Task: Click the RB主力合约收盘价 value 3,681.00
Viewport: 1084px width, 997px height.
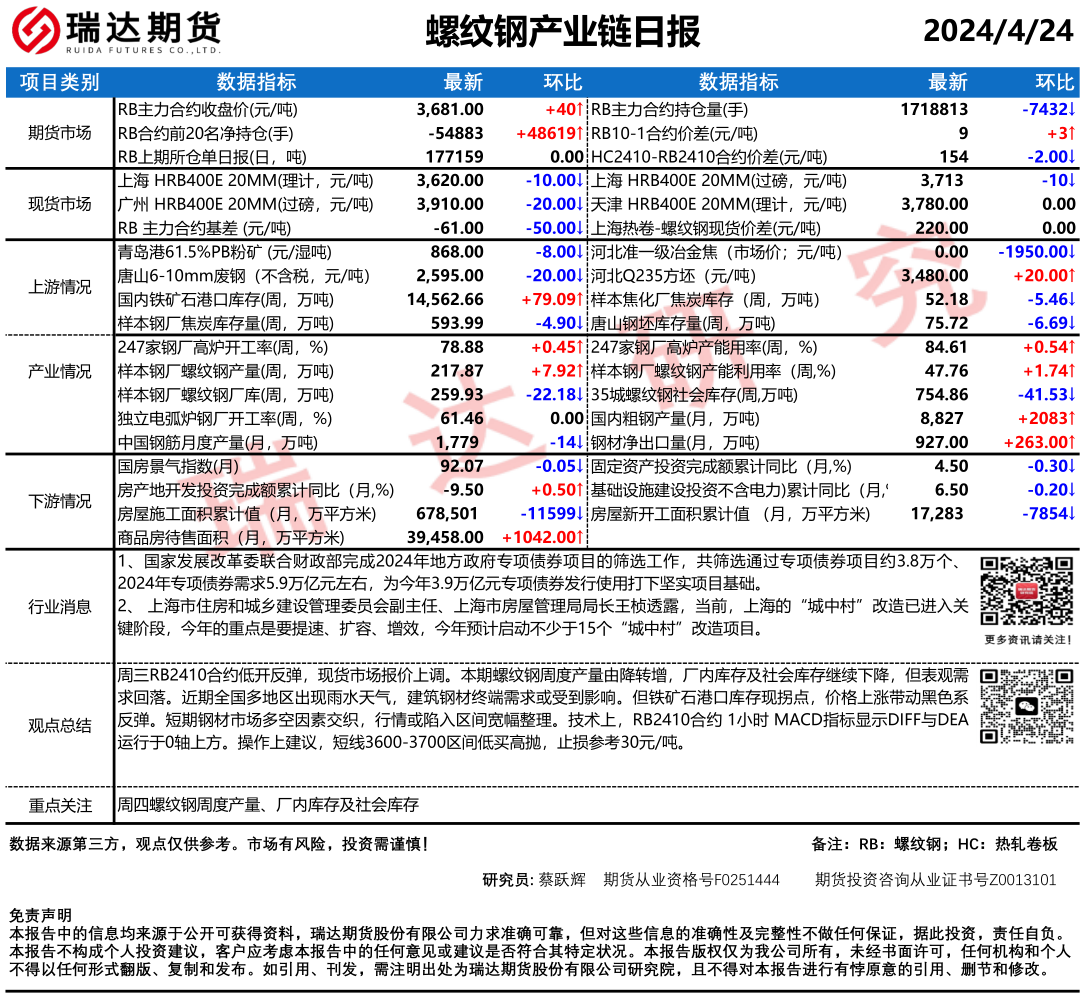Action: [450, 109]
